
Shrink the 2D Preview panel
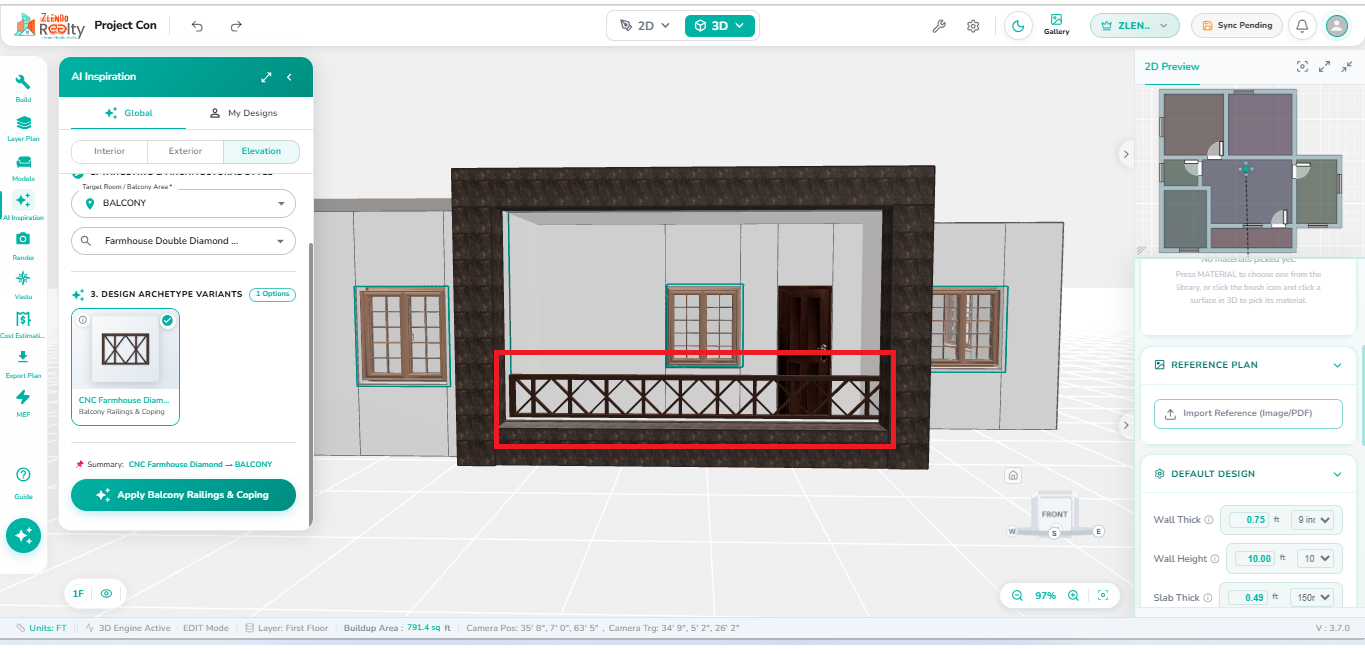[1347, 67]
